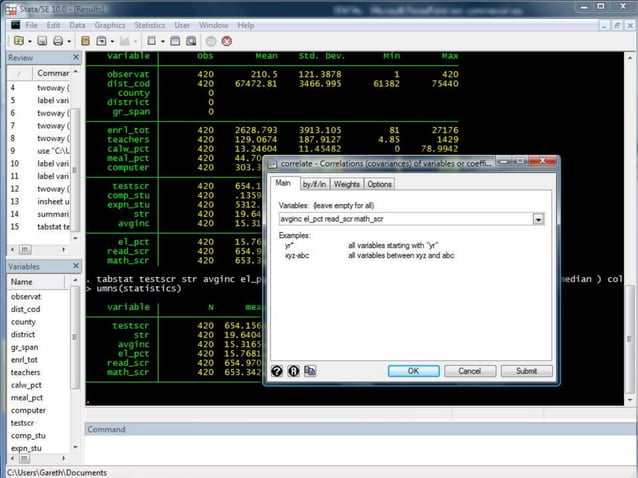The image size is (638, 478).
Task: Open the dropdown arrow next to Print icon
Action: (x=69, y=41)
